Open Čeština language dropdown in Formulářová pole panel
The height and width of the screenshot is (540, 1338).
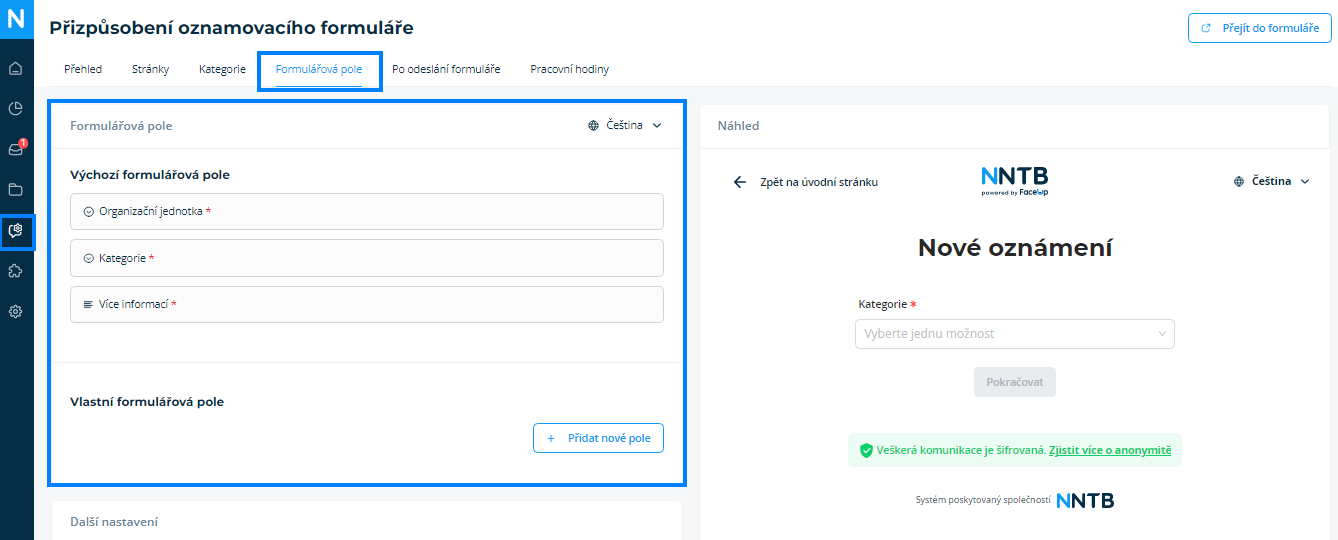tap(625, 126)
